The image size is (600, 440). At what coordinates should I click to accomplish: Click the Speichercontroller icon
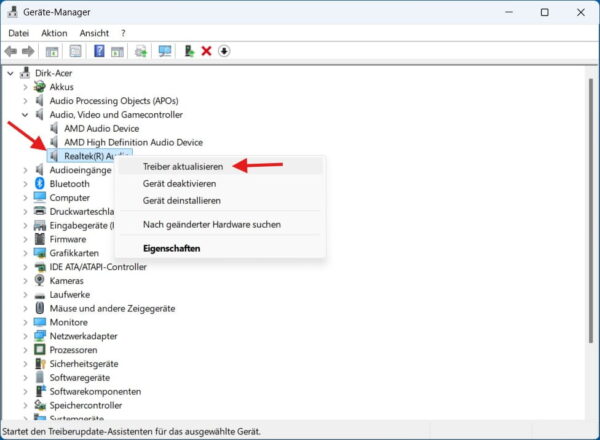pos(39,405)
